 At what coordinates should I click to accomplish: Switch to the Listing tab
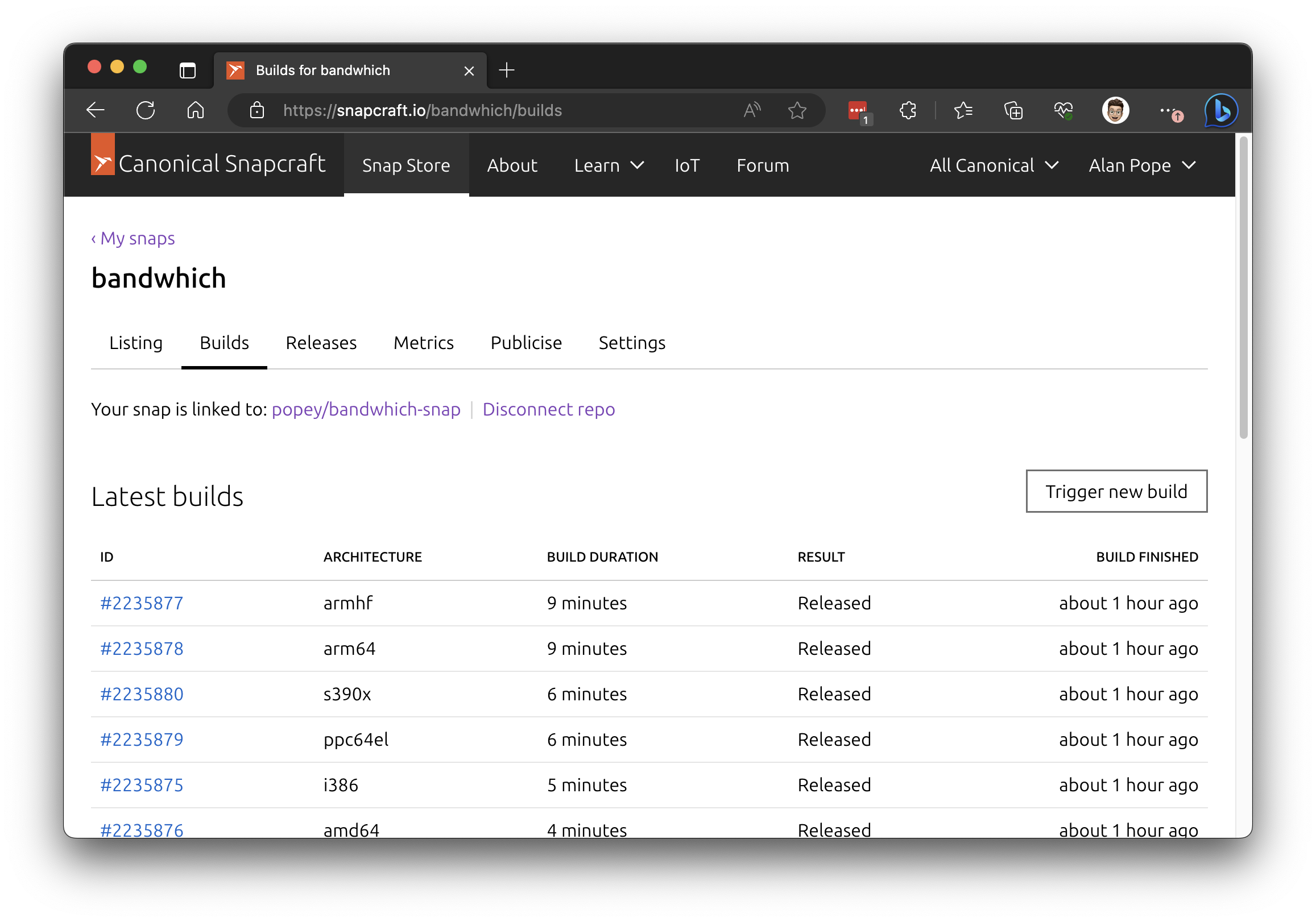tap(136, 343)
